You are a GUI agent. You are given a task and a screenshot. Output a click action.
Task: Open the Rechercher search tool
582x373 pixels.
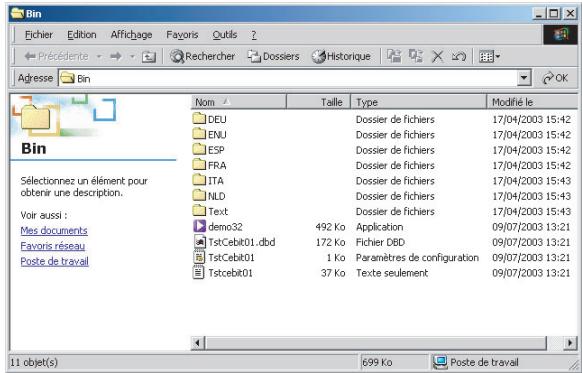[x=202, y=56]
